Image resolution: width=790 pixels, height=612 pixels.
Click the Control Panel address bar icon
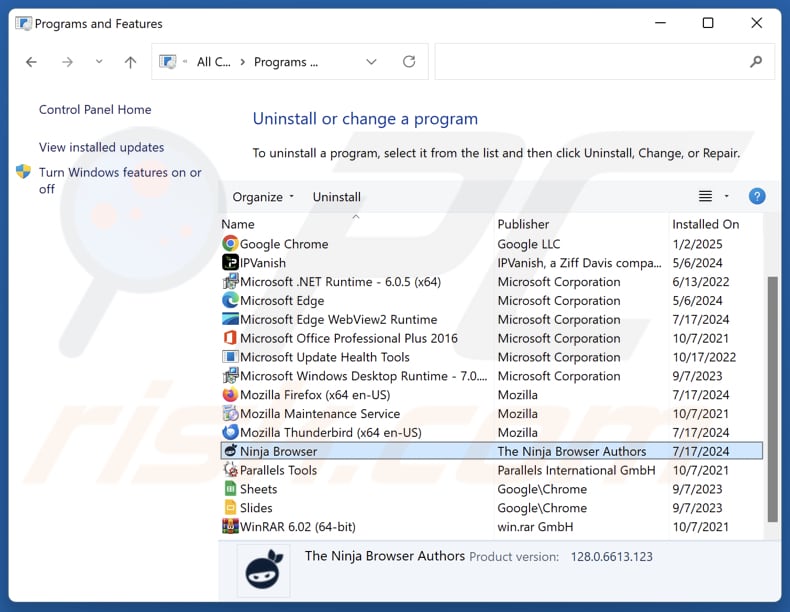point(168,62)
